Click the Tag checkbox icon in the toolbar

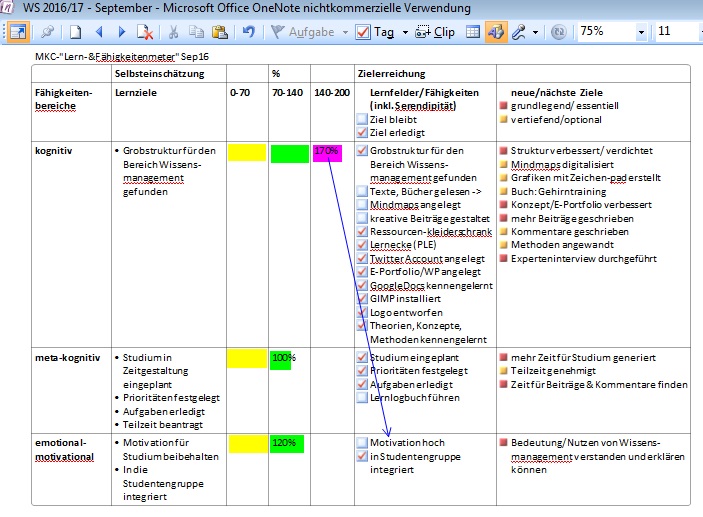[363, 32]
